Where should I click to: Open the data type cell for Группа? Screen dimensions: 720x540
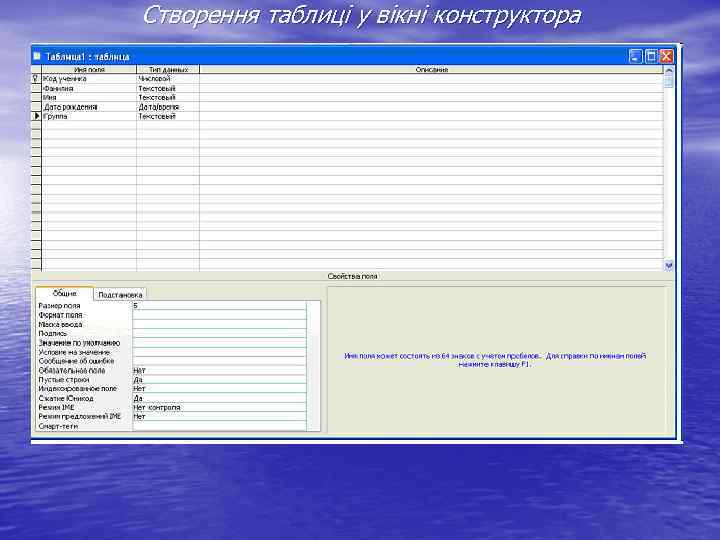[x=168, y=116]
